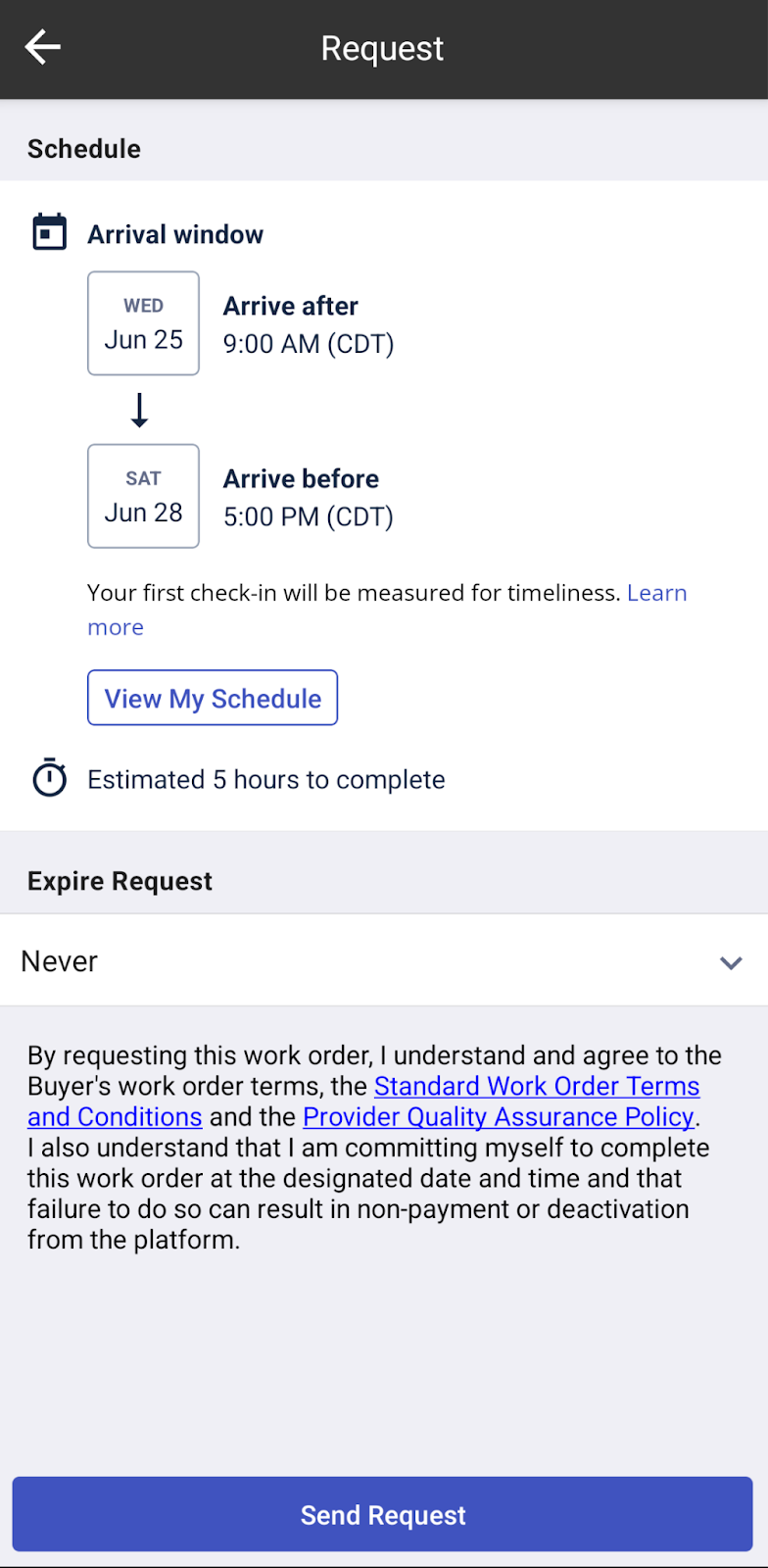Expand the Expire Request chevron arrow

(x=731, y=962)
